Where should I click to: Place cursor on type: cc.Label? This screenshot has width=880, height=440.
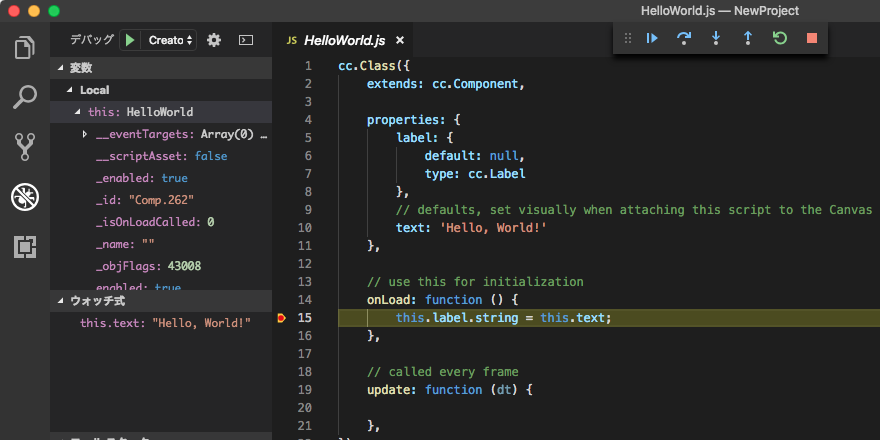[475, 174]
